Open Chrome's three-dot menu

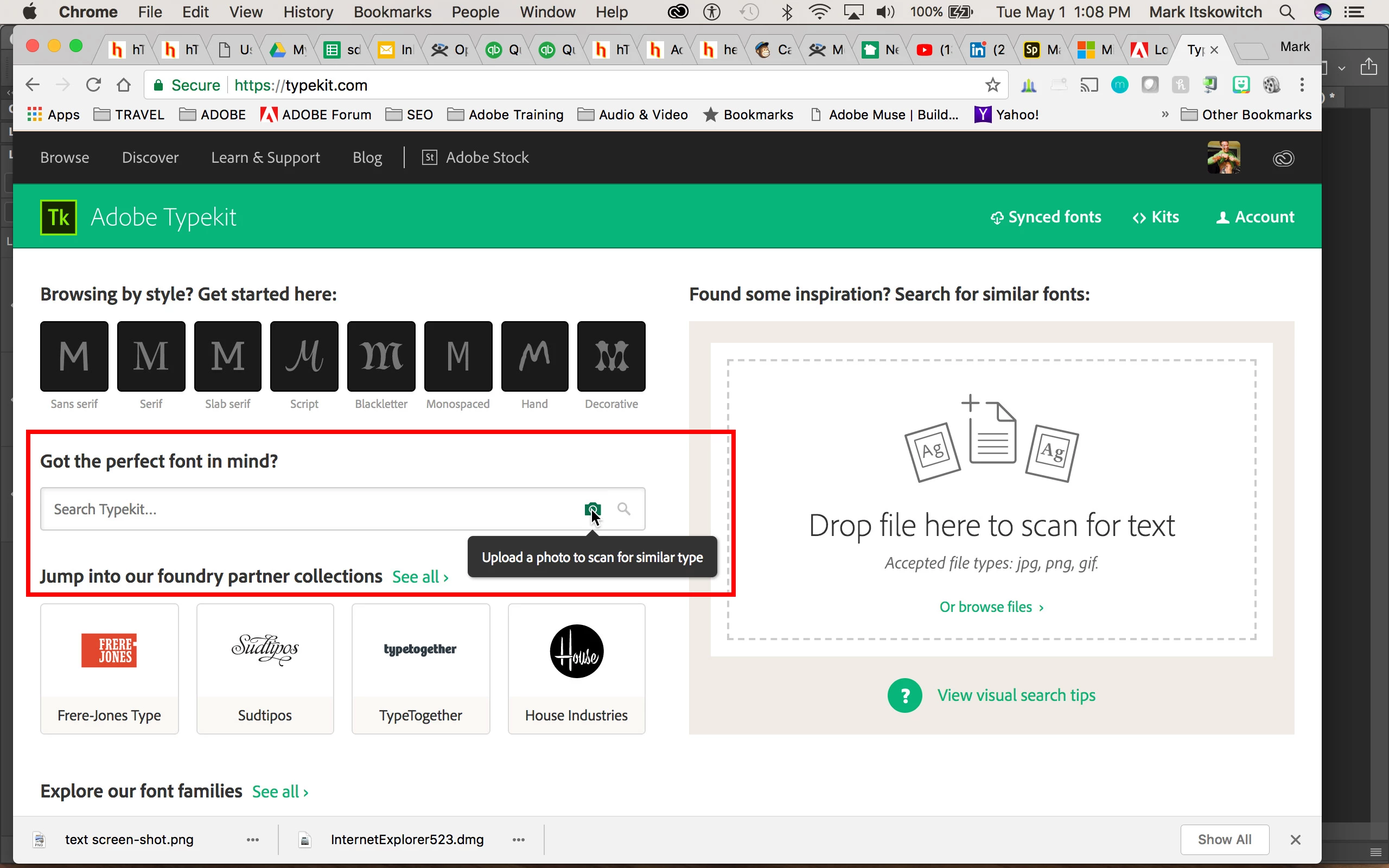1302,85
